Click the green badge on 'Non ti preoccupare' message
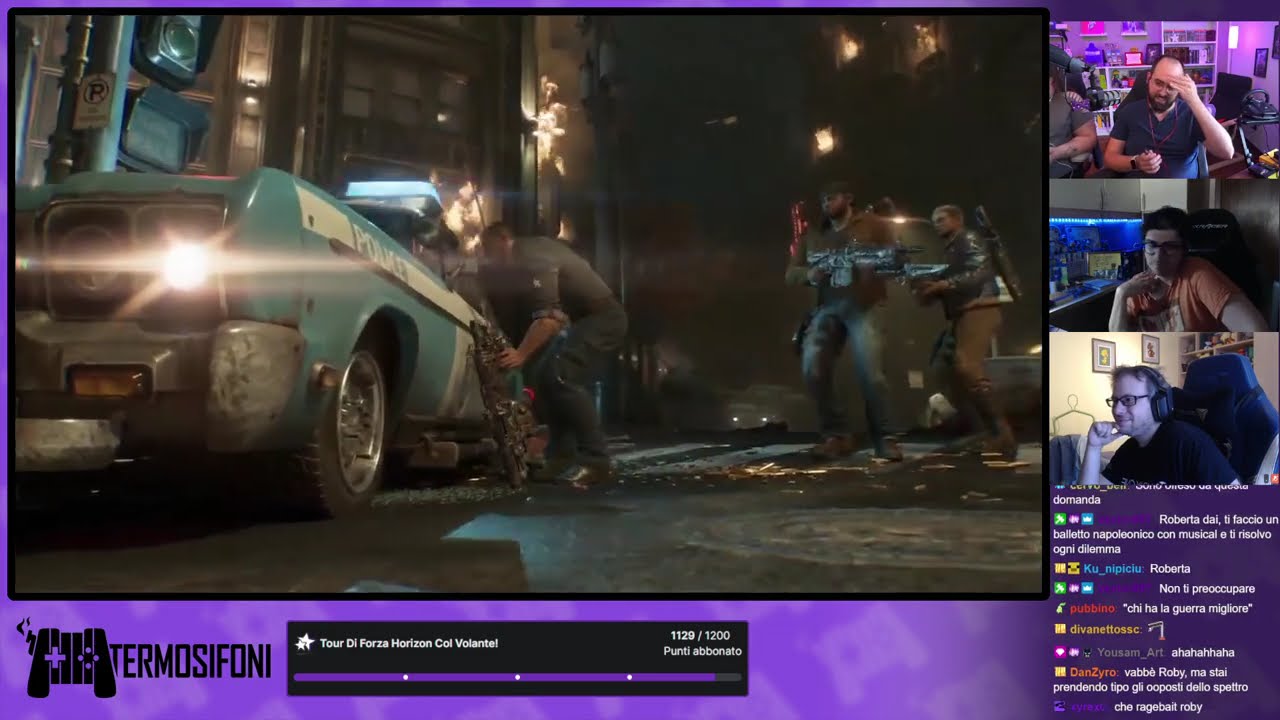This screenshot has width=1280, height=720. [1060, 588]
